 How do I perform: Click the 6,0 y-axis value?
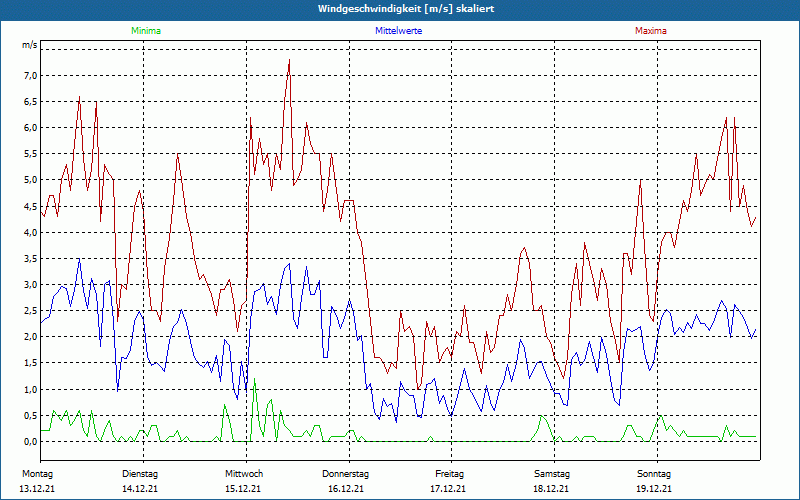pyautogui.click(x=31, y=128)
